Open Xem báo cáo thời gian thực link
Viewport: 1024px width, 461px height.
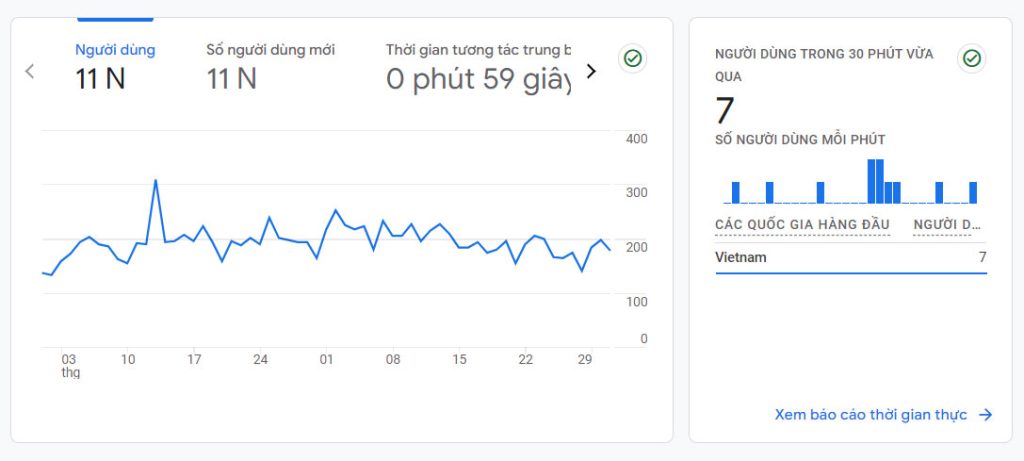tap(871, 415)
